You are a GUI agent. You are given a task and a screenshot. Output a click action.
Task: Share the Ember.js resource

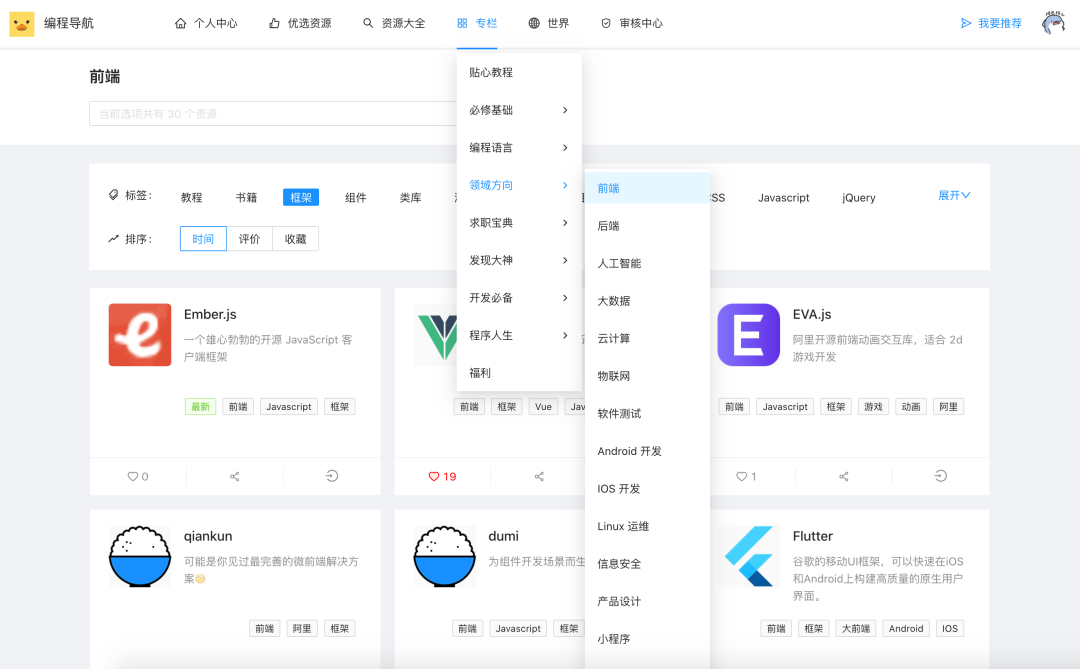coord(235,477)
